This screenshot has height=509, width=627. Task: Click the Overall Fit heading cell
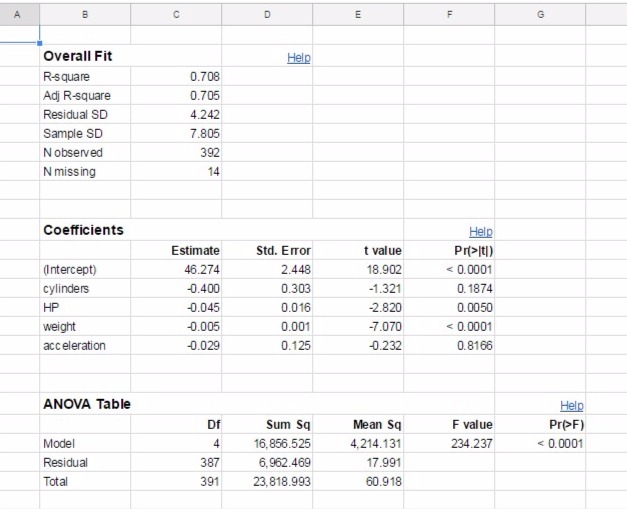85,56
